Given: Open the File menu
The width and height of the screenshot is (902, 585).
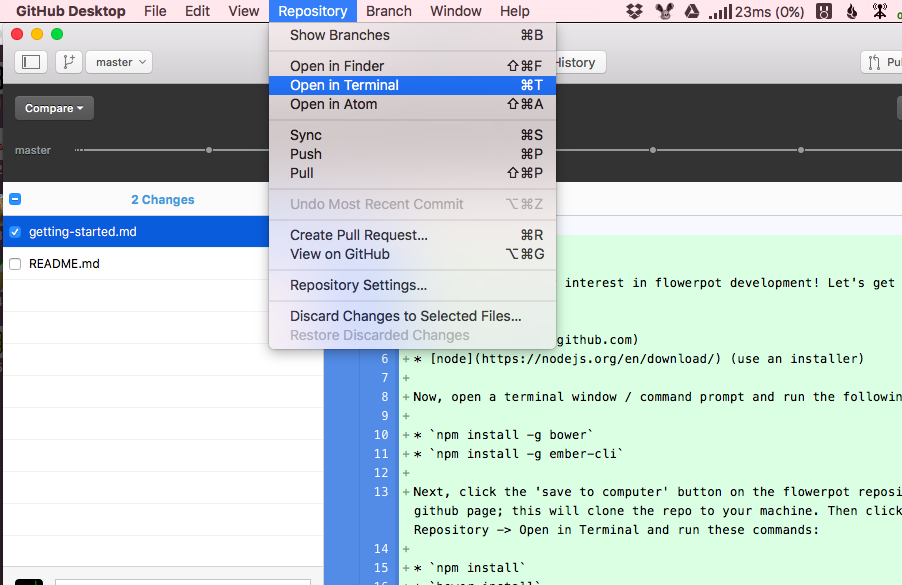Looking at the screenshot, I should [x=155, y=11].
